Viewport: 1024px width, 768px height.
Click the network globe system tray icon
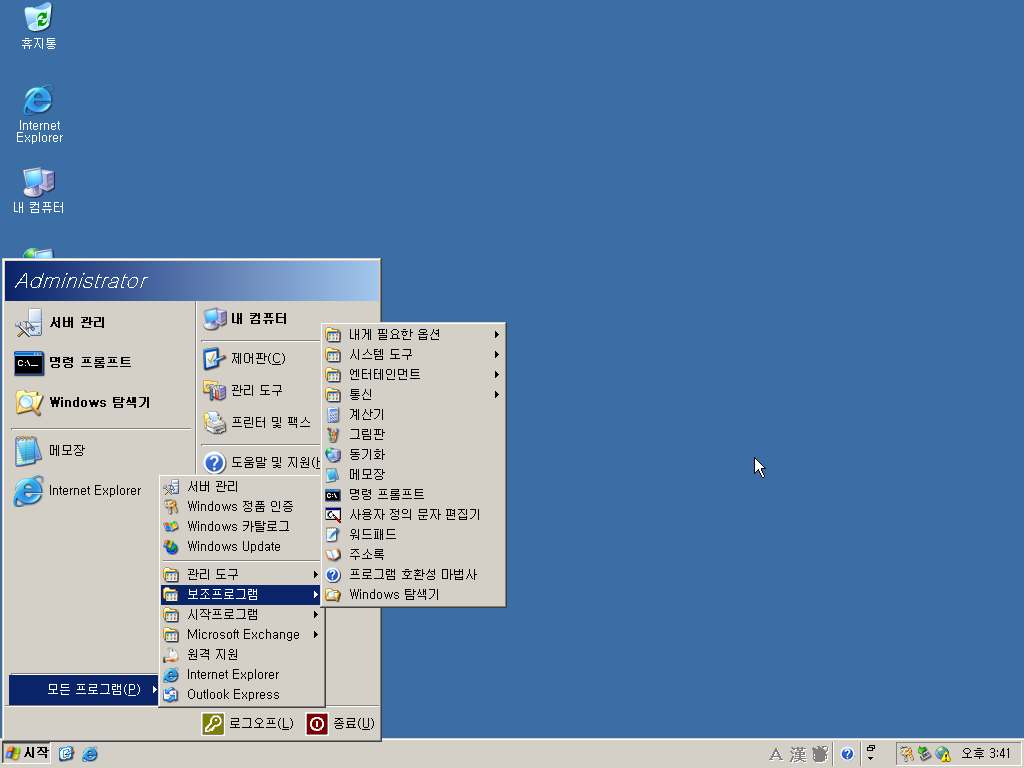tap(943, 754)
